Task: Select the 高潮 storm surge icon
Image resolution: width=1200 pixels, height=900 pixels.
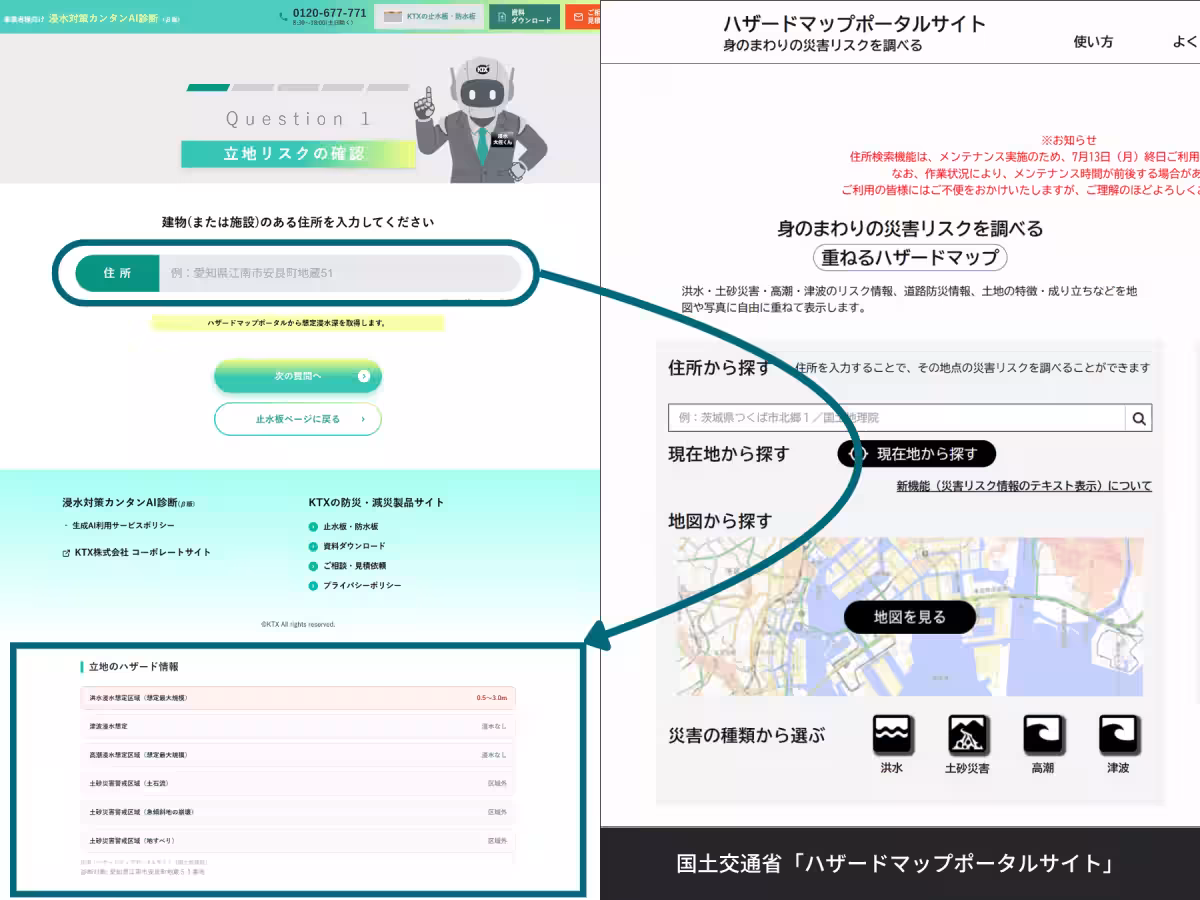Action: coord(1043,736)
